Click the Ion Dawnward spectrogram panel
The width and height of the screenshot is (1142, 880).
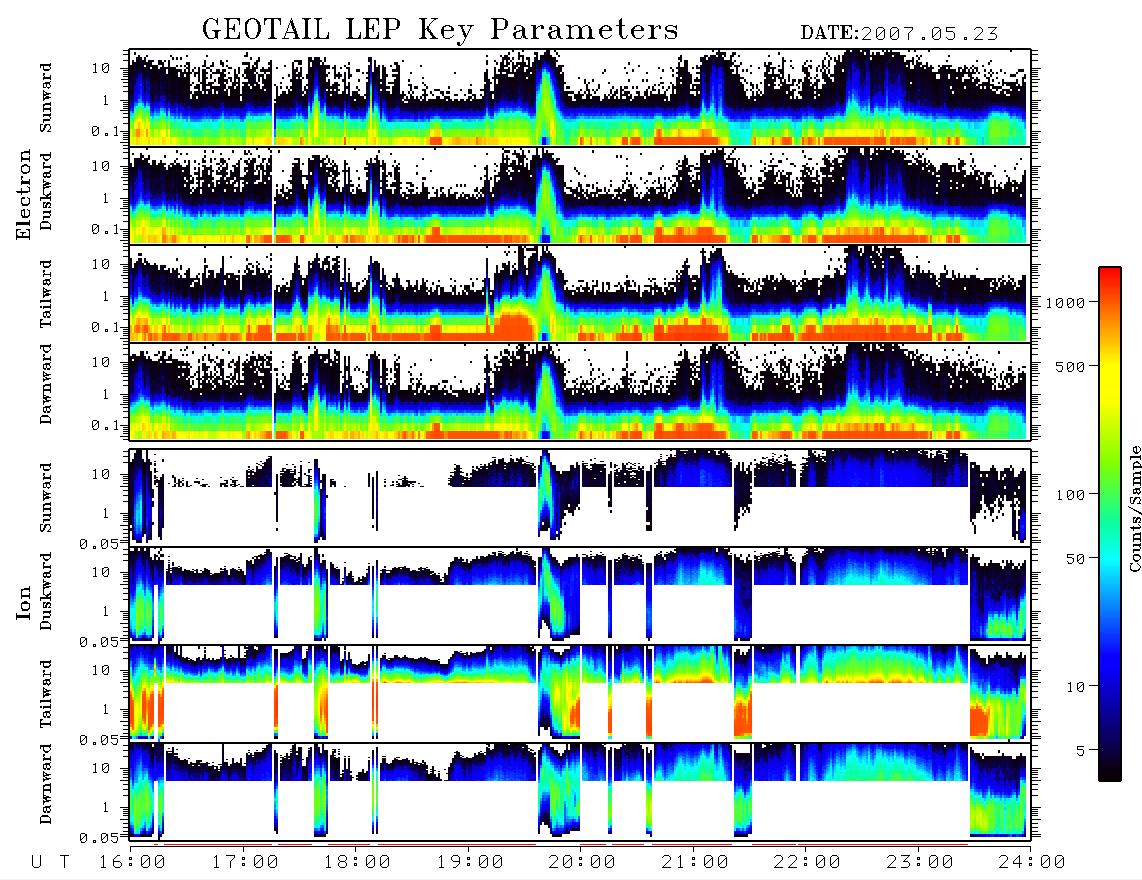[x=579, y=791]
